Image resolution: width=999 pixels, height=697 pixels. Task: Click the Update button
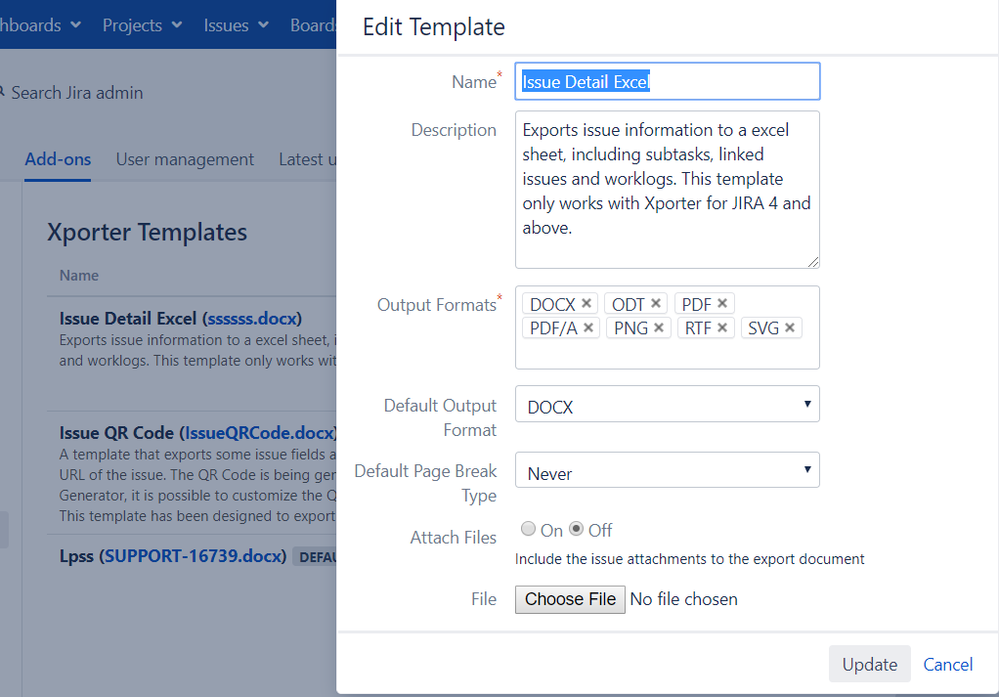pos(870,665)
